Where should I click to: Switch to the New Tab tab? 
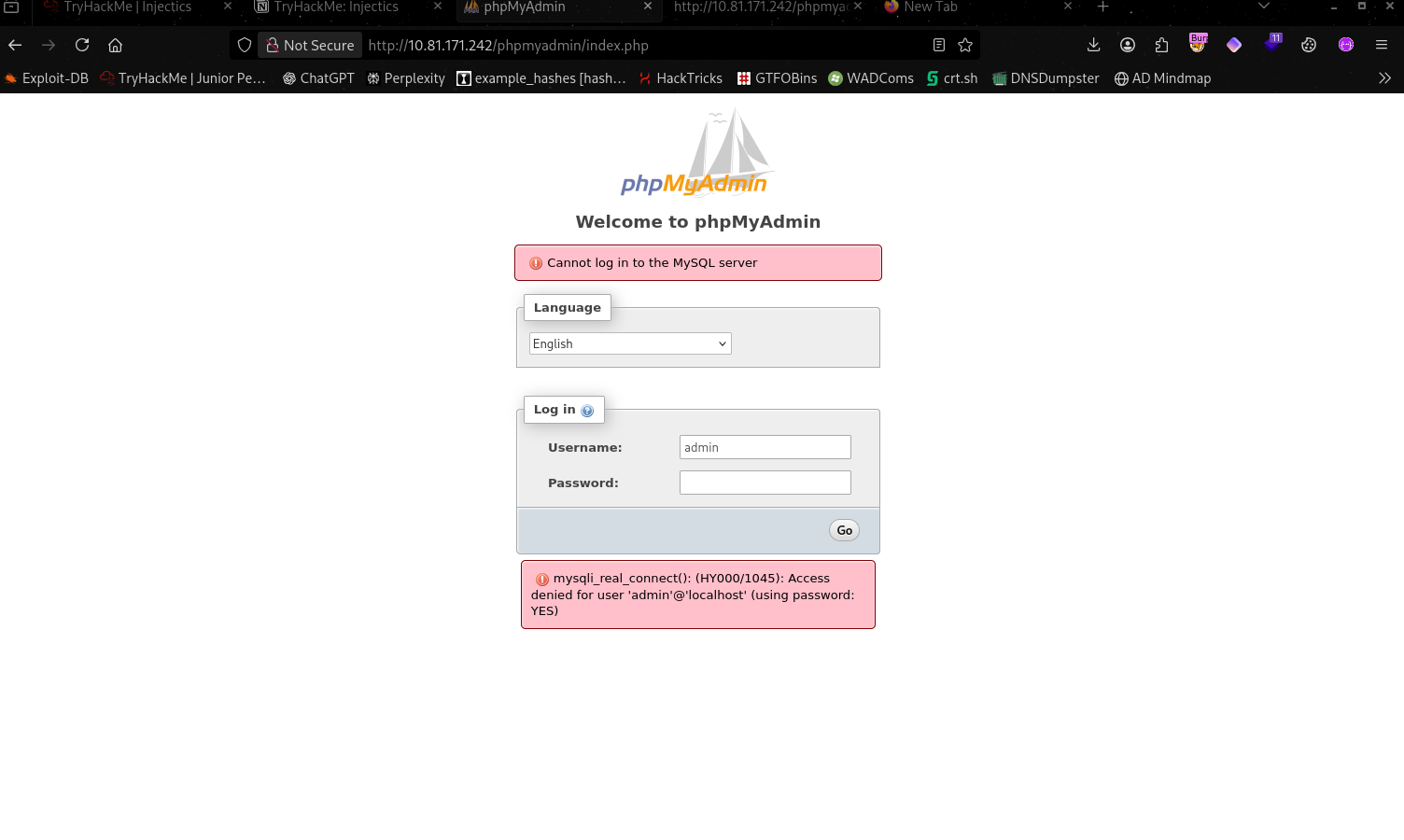[x=930, y=7]
